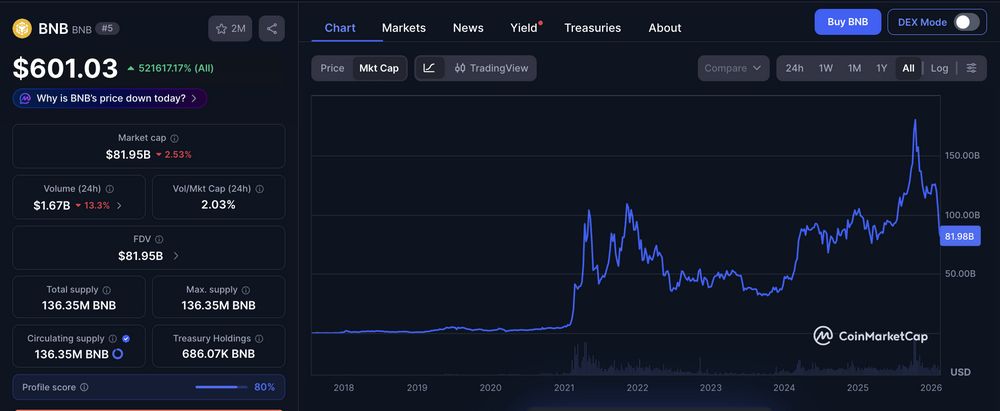Open the Compare dropdown
The height and width of the screenshot is (411, 1000).
point(733,68)
